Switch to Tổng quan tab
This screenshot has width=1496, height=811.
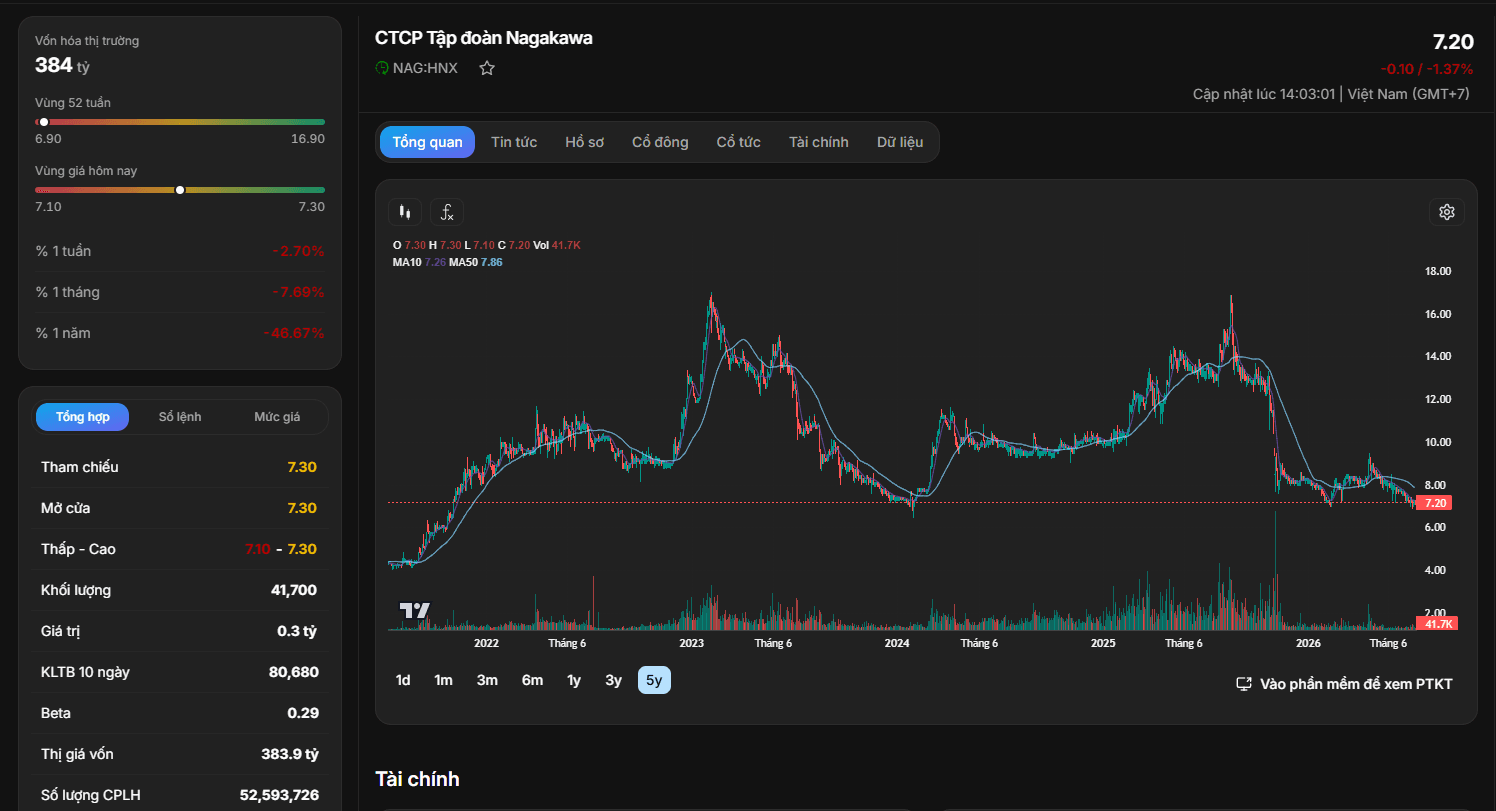tap(427, 142)
